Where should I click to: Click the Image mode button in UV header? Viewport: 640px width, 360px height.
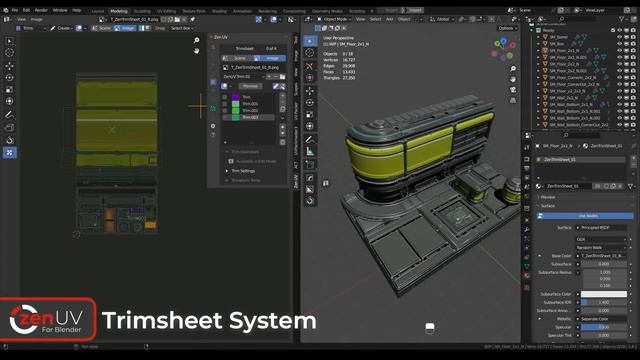pos(125,28)
